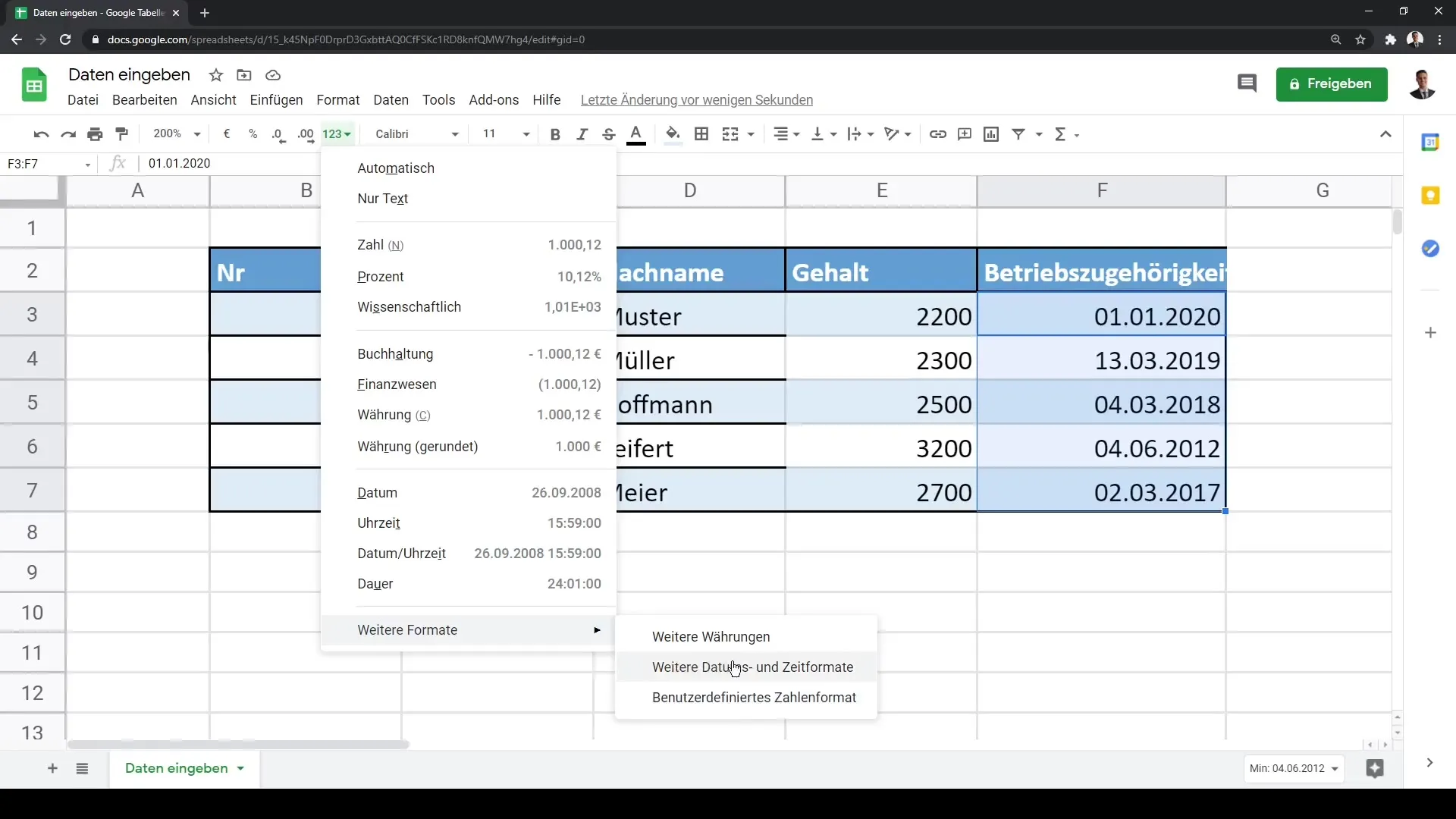Choose Nur Text format
The width and height of the screenshot is (1456, 819).
[469, 199]
